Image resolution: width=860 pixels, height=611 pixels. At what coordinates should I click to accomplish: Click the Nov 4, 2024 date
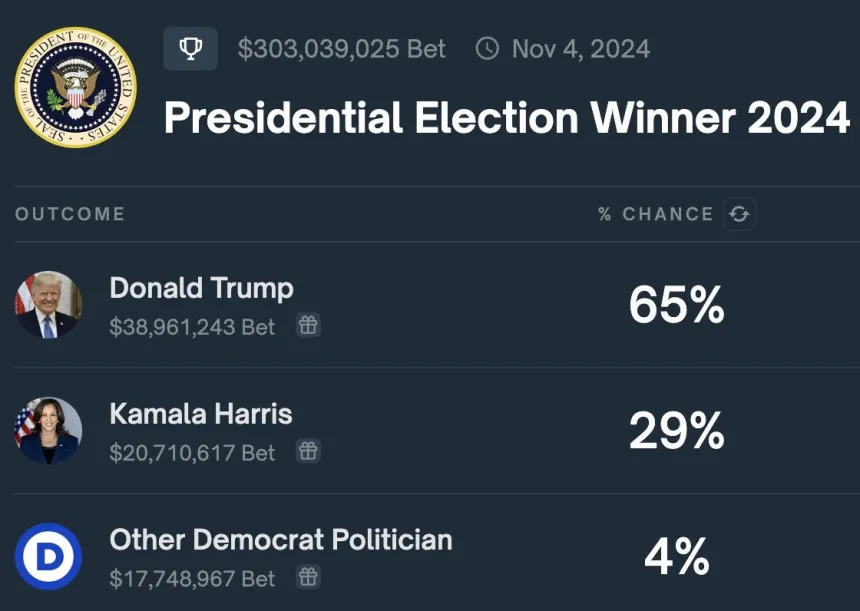click(581, 49)
